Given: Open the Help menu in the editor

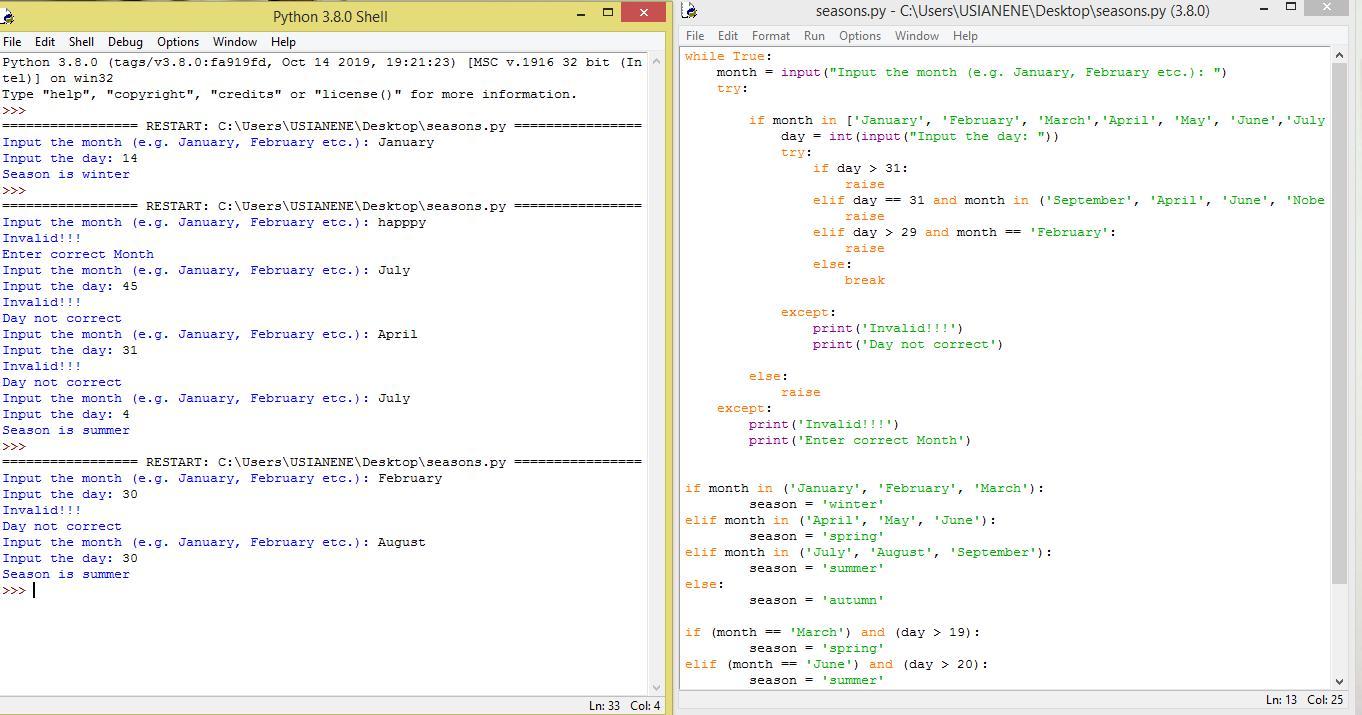Looking at the screenshot, I should click(x=964, y=36).
